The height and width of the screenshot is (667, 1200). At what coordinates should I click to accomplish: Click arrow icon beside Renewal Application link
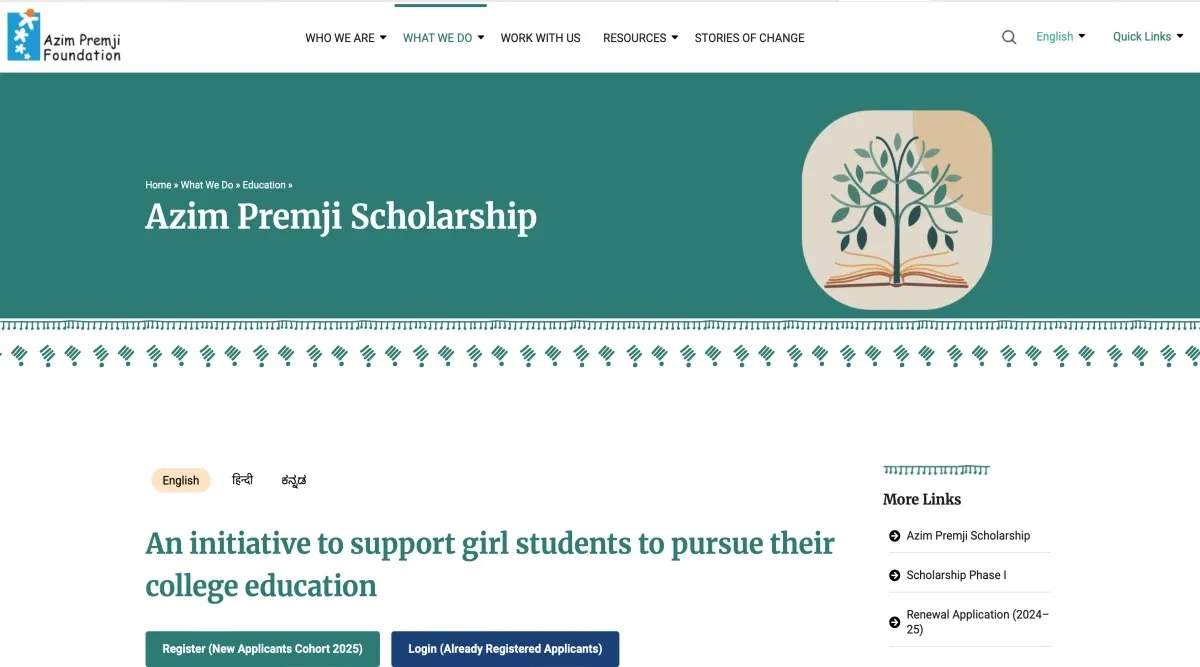(x=894, y=622)
